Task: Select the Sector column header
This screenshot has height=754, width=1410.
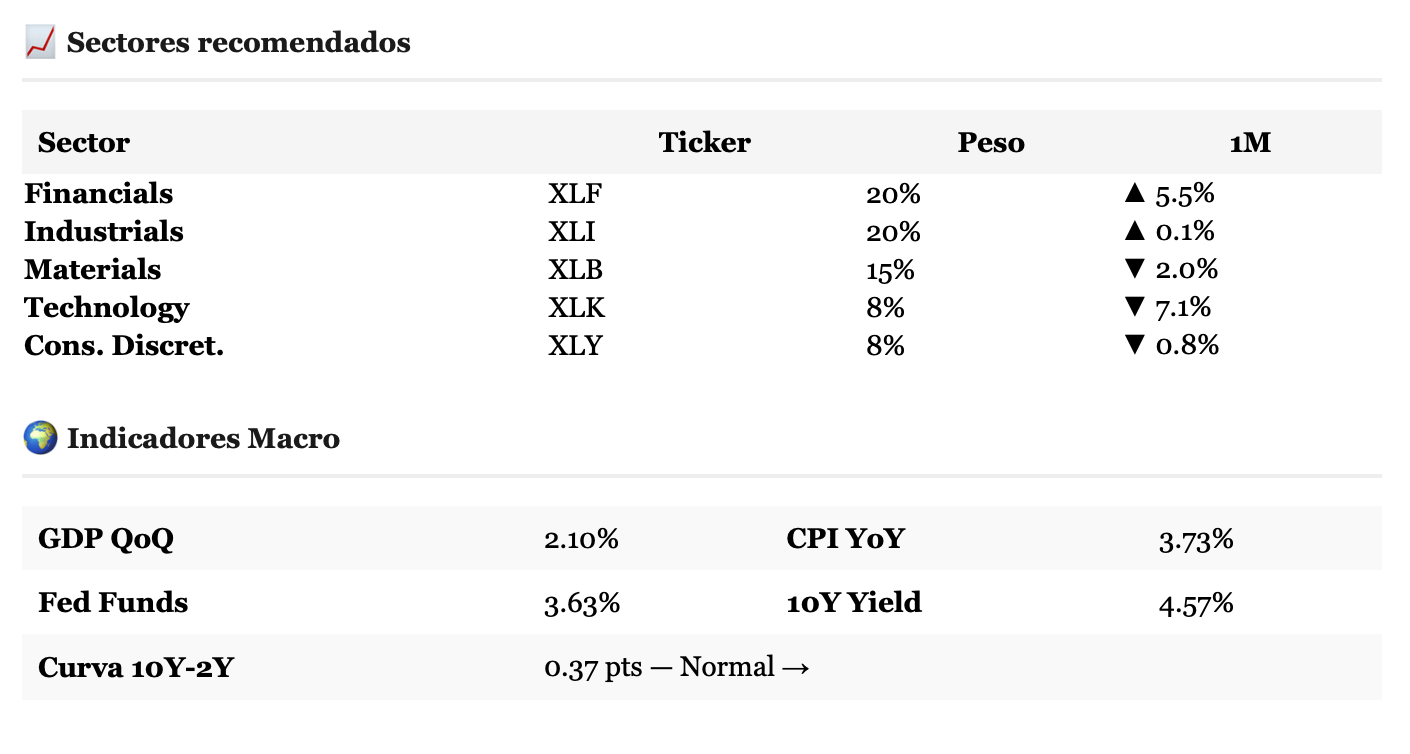Action: (84, 142)
